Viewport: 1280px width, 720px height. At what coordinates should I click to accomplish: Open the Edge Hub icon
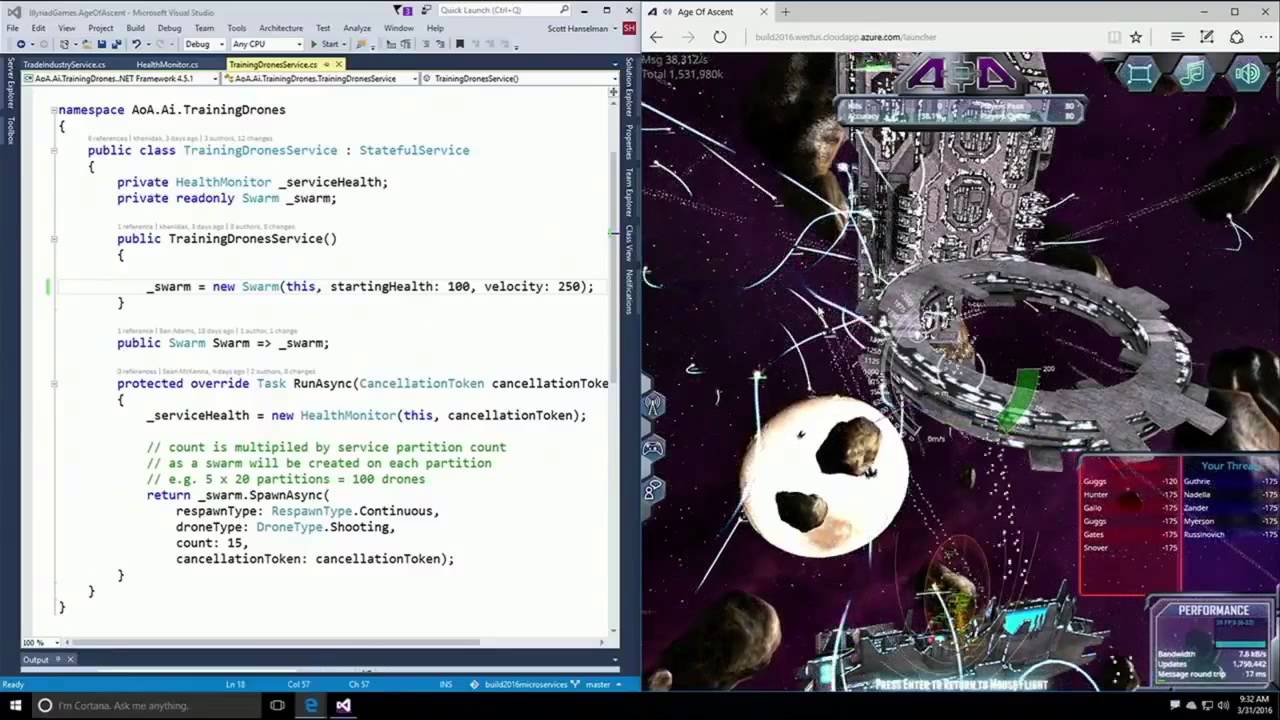(1177, 37)
